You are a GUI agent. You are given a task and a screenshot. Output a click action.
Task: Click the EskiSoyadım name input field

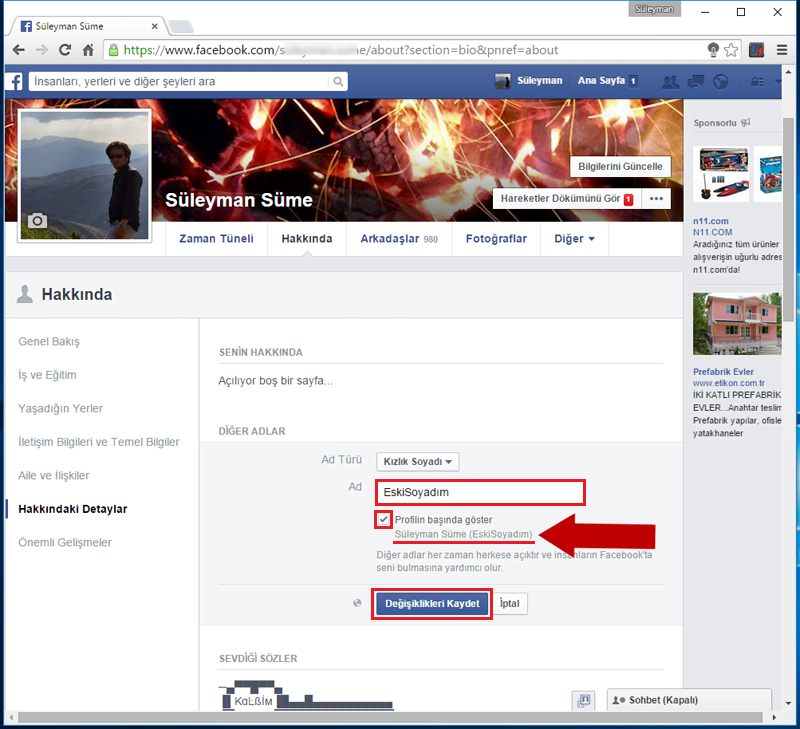(480, 493)
